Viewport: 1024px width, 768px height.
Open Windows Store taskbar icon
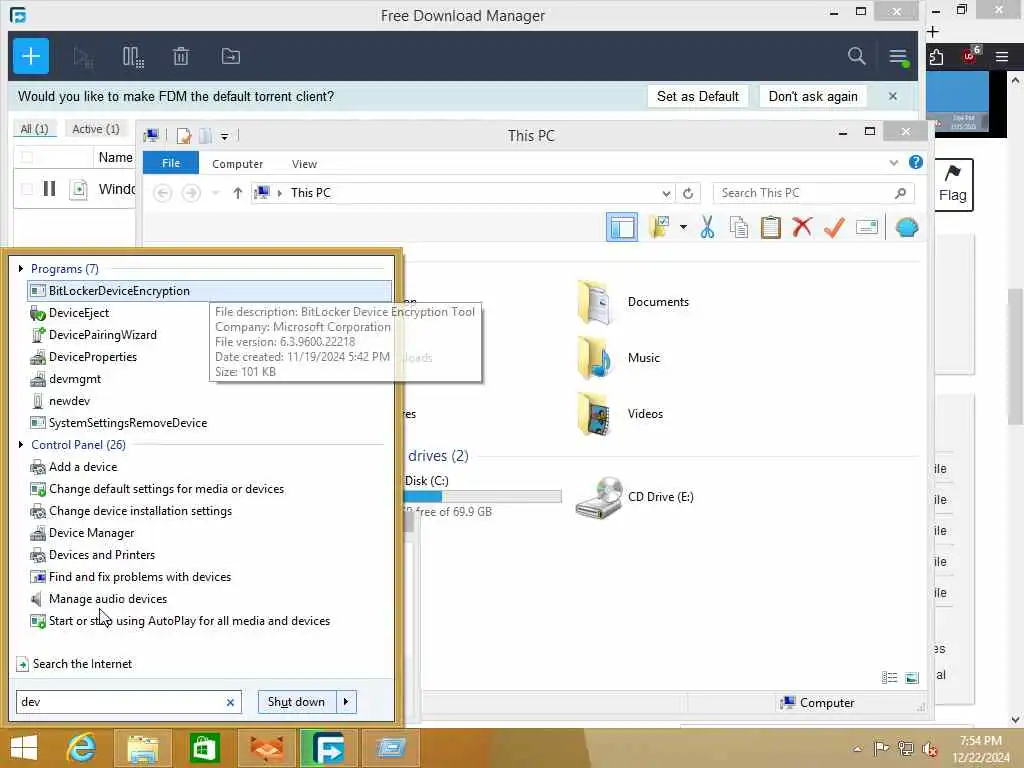(x=204, y=748)
